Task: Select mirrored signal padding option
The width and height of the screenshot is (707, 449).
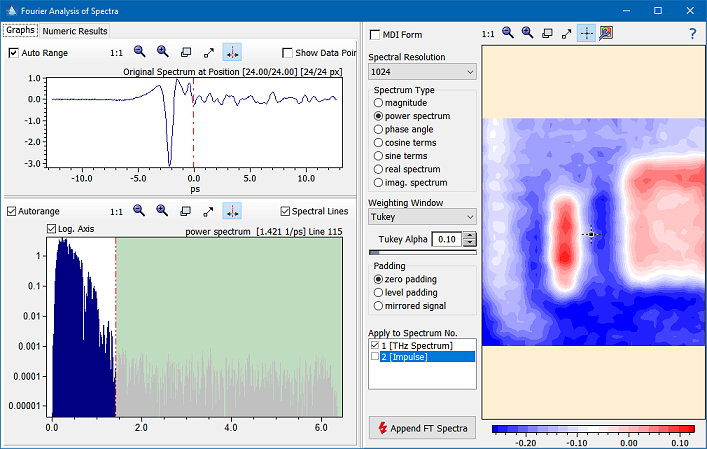Action: point(378,306)
